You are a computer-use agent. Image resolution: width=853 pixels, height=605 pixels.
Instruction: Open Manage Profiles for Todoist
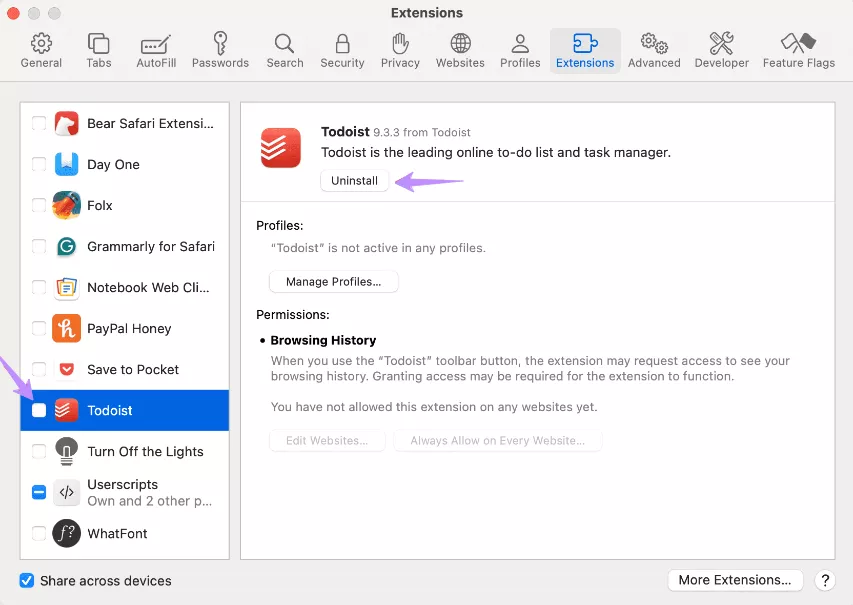point(333,282)
